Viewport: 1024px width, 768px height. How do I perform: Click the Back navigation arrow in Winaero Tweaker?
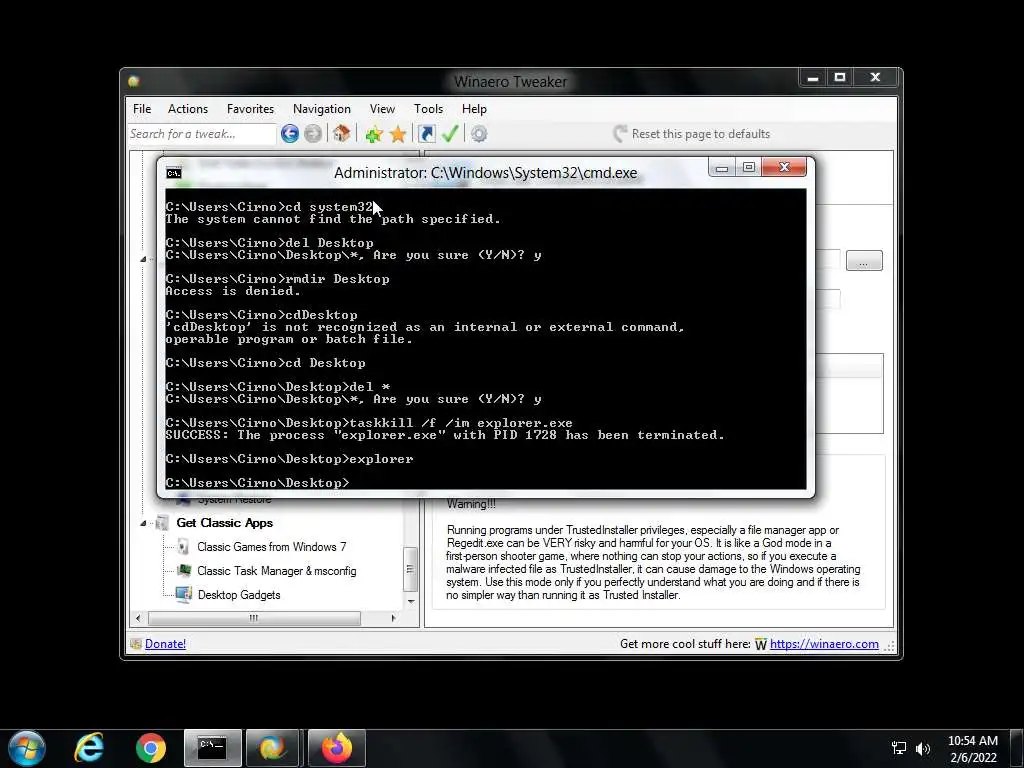coord(290,134)
